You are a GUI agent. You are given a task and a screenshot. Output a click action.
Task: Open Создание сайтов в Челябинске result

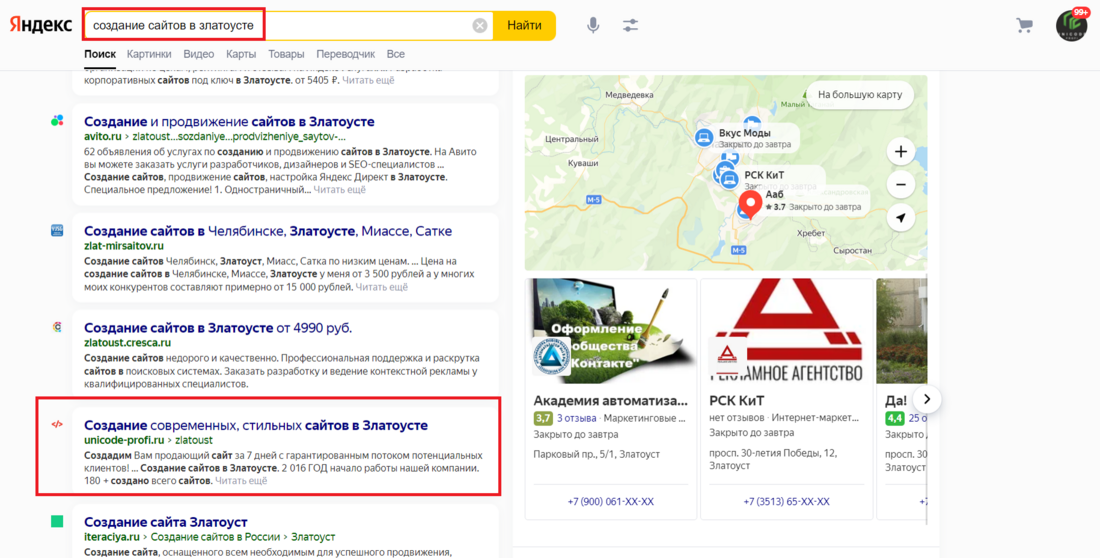tap(268, 231)
